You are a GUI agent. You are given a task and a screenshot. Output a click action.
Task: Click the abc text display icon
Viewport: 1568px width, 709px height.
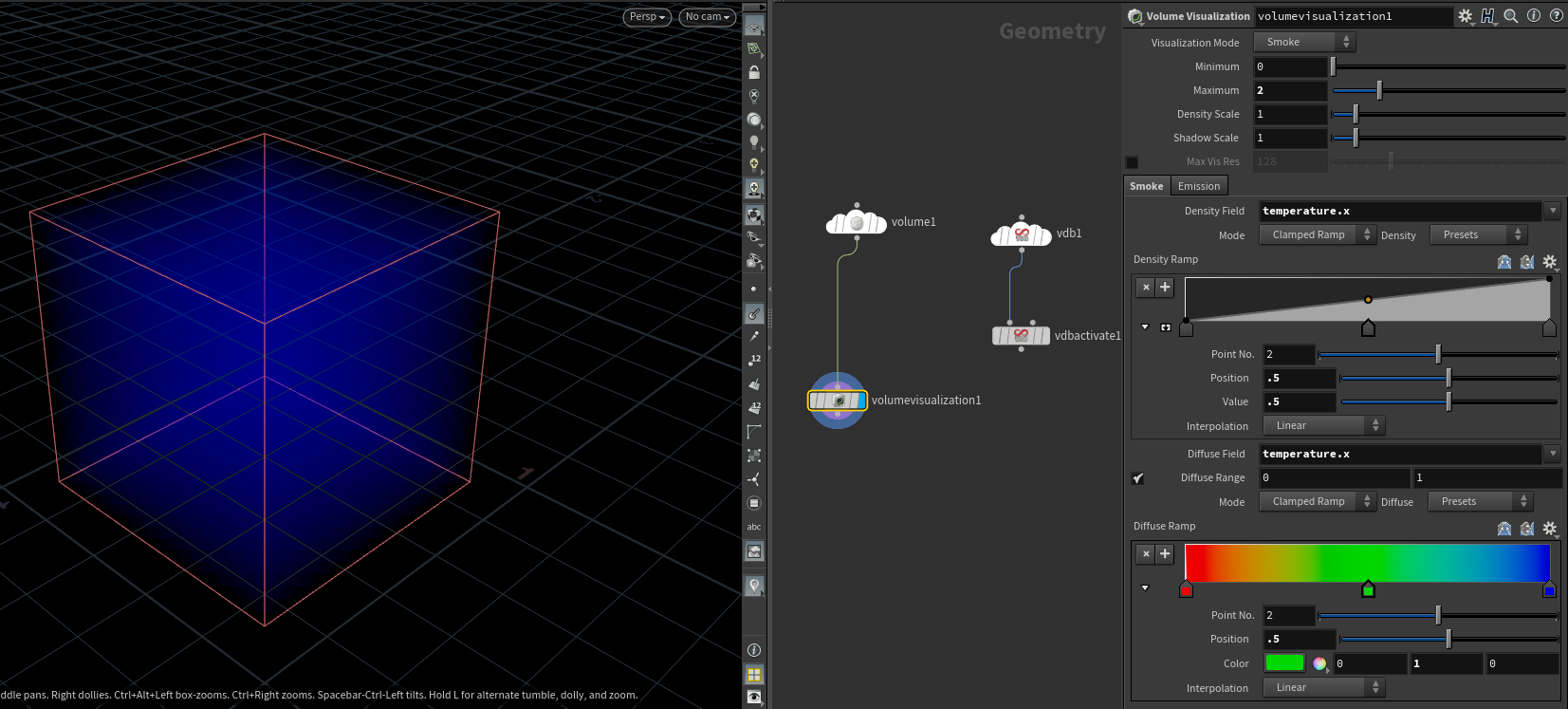pos(754,527)
